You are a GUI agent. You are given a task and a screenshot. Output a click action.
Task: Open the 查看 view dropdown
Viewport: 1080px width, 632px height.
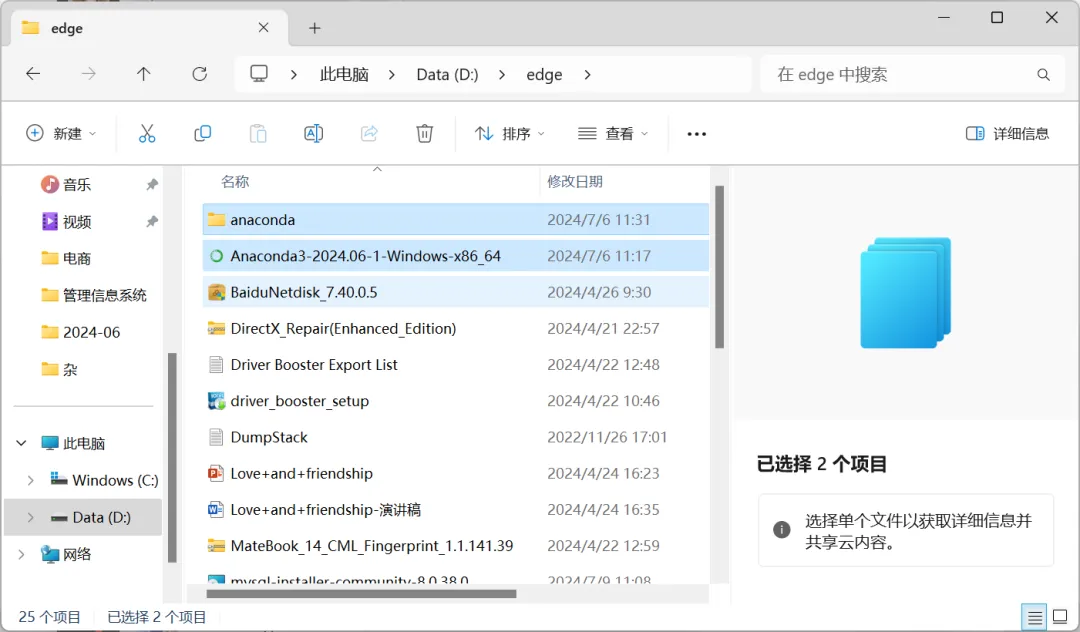[613, 134]
